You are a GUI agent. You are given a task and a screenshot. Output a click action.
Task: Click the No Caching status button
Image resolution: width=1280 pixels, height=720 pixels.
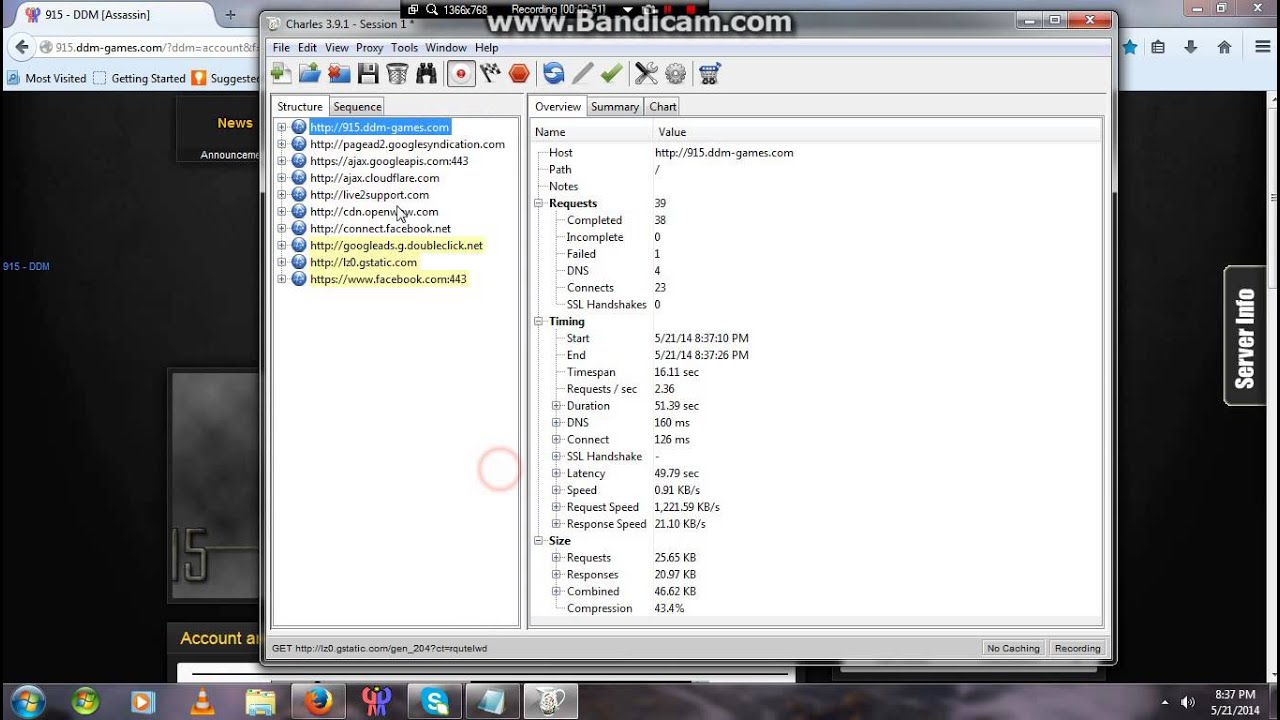[x=1013, y=648]
